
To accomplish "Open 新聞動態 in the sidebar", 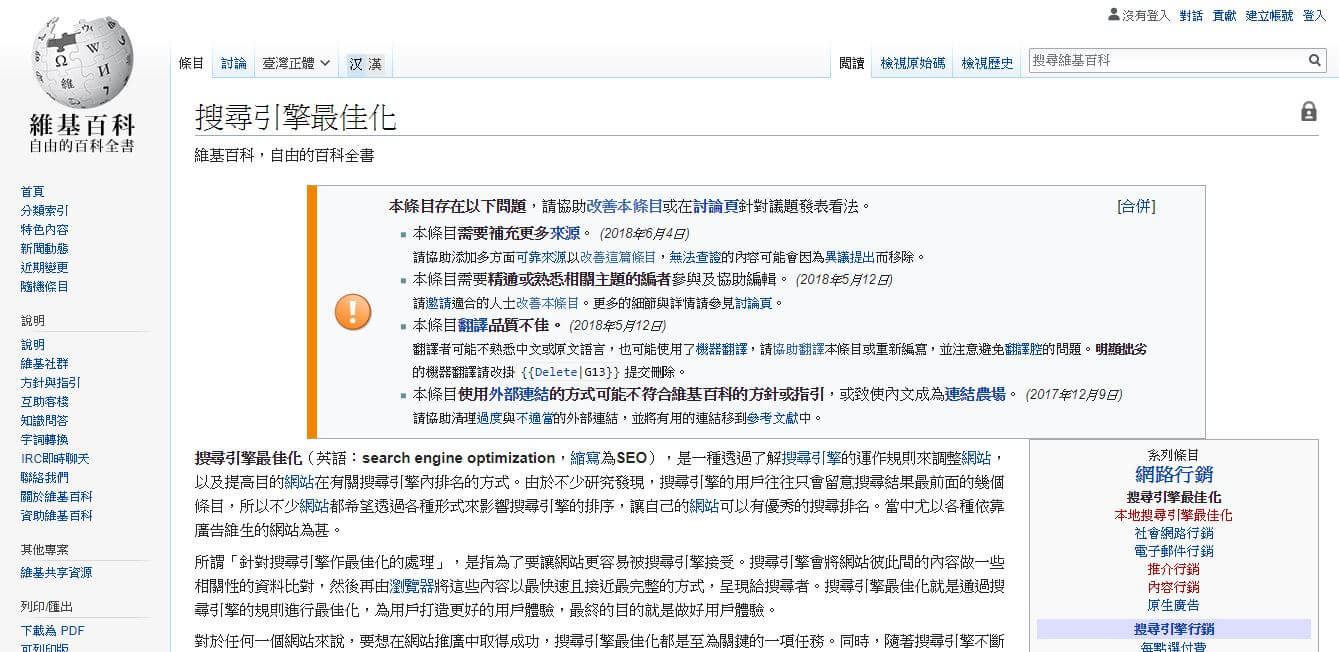I will 44,248.
